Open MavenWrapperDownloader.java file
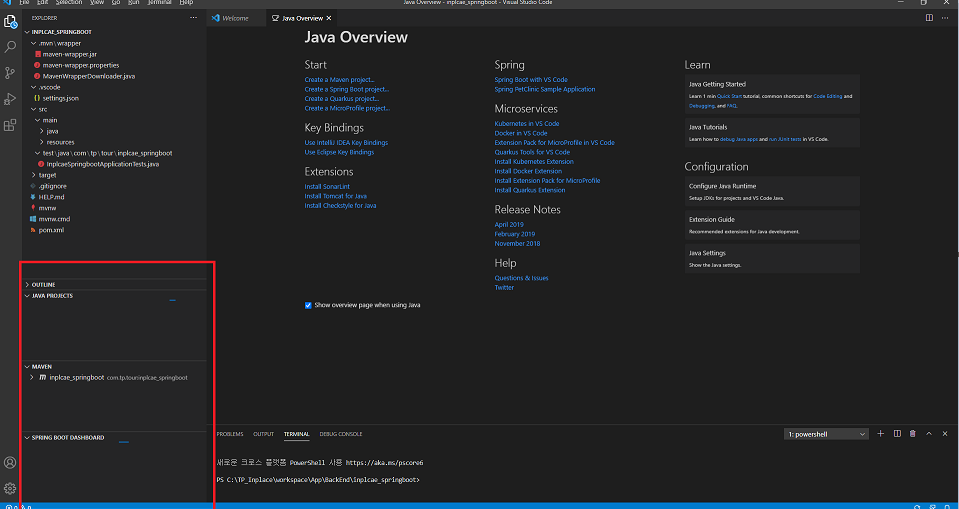Screen dimensions: 959x509 click(x=89, y=76)
